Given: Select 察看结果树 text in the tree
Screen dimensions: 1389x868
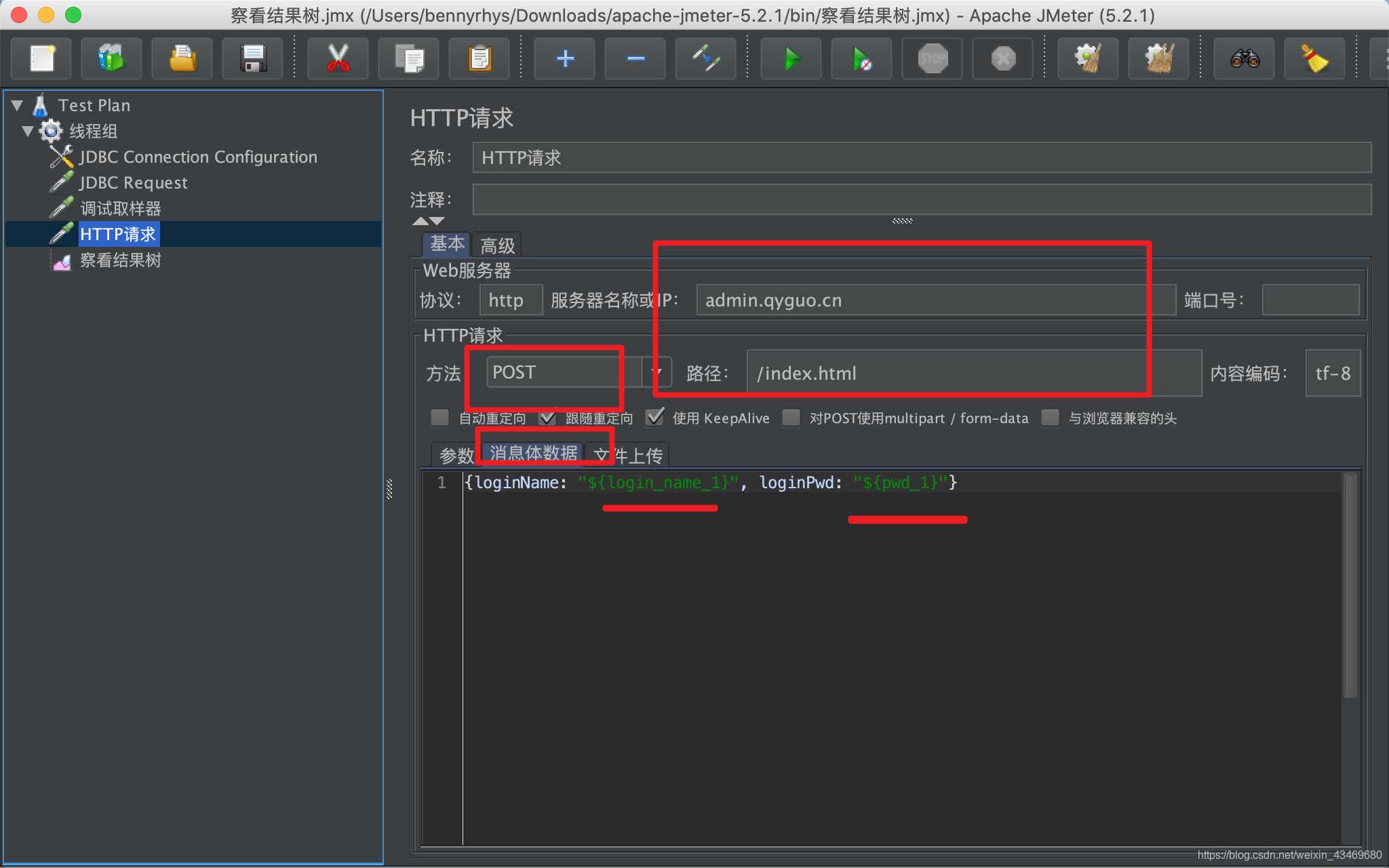Looking at the screenshot, I should [x=121, y=260].
